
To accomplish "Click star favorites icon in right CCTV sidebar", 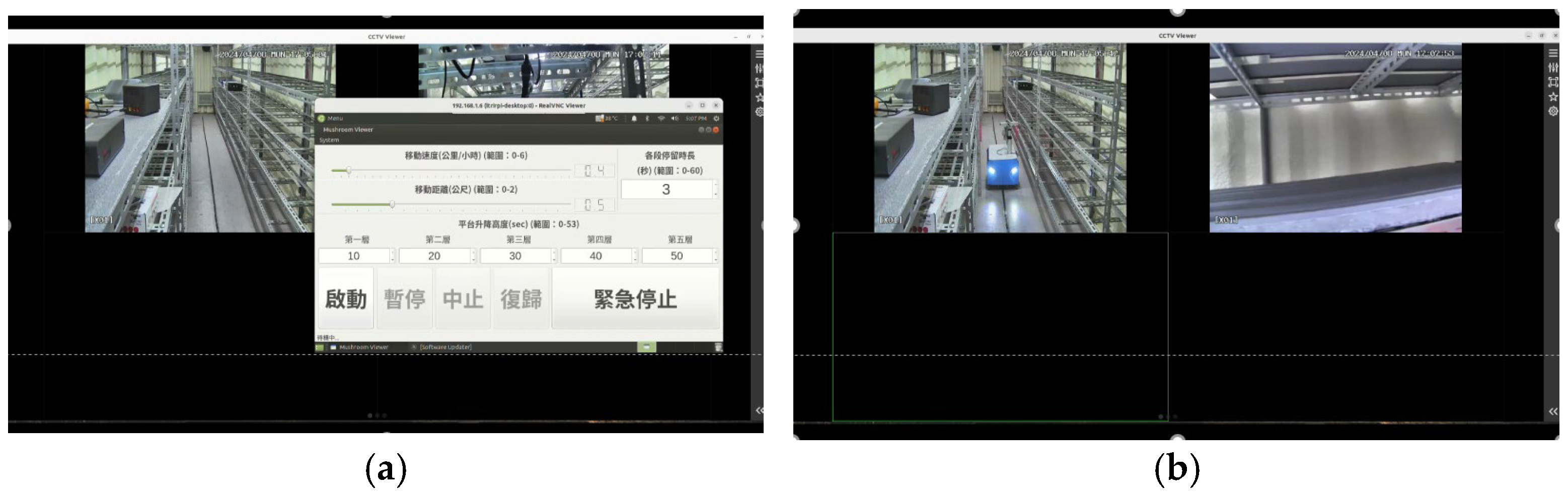I will pyautogui.click(x=1553, y=97).
